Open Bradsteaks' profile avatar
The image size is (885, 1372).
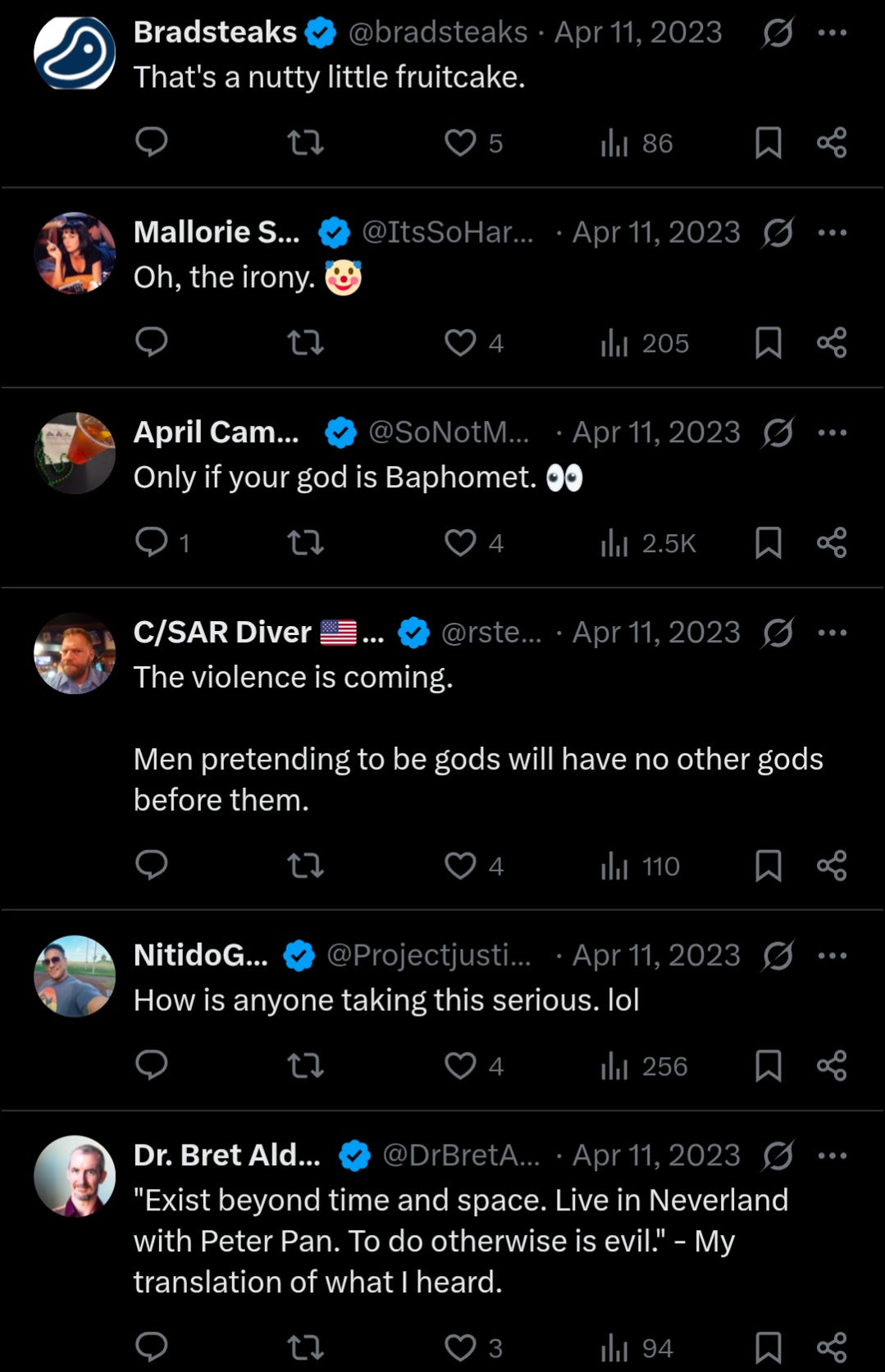(x=75, y=53)
